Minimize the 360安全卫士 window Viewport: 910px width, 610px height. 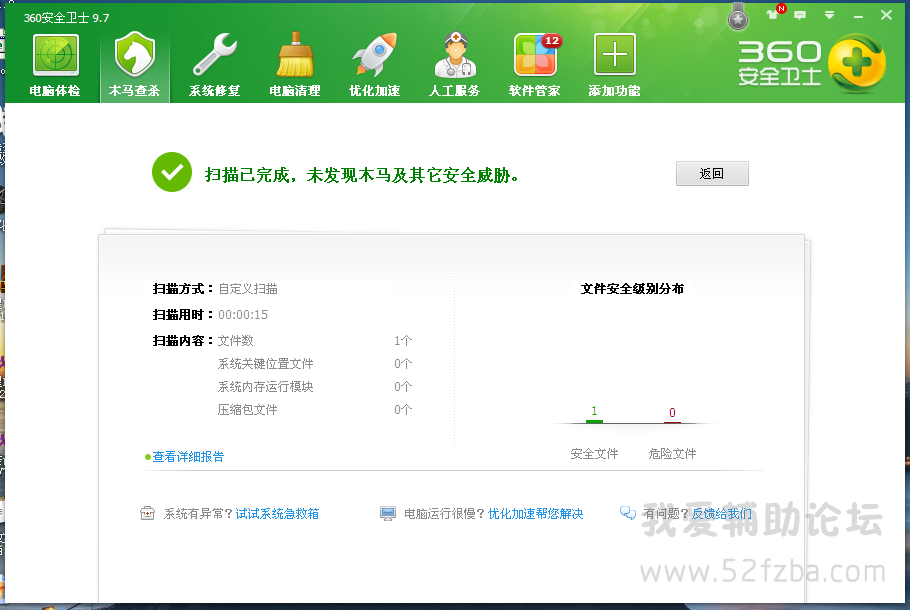858,16
